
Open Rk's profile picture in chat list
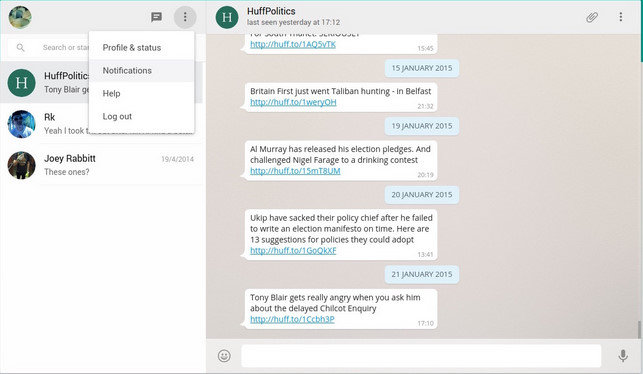pyautogui.click(x=21, y=124)
